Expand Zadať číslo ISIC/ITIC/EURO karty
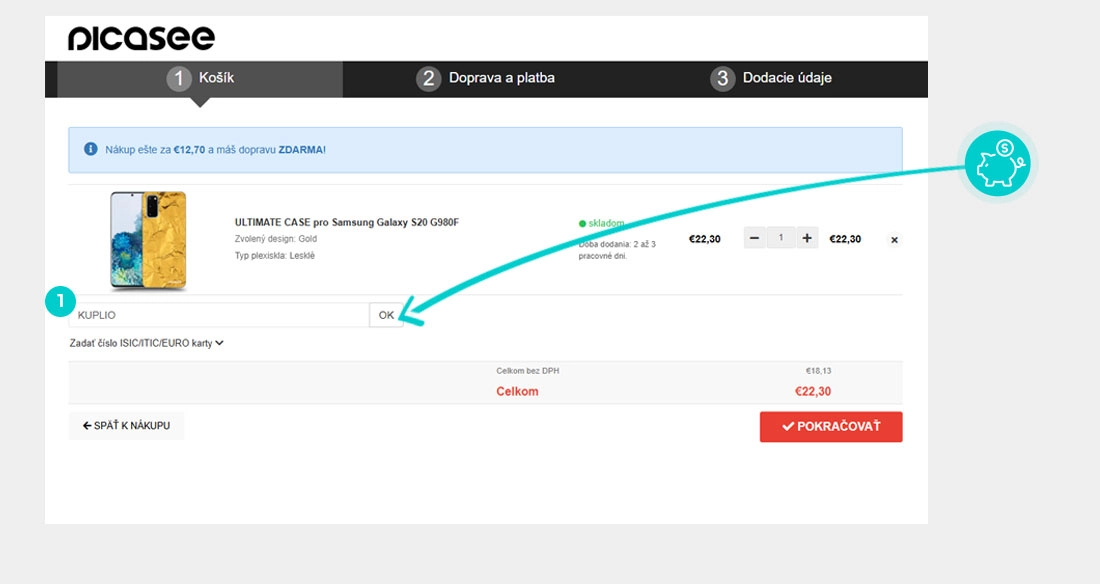 [146, 343]
